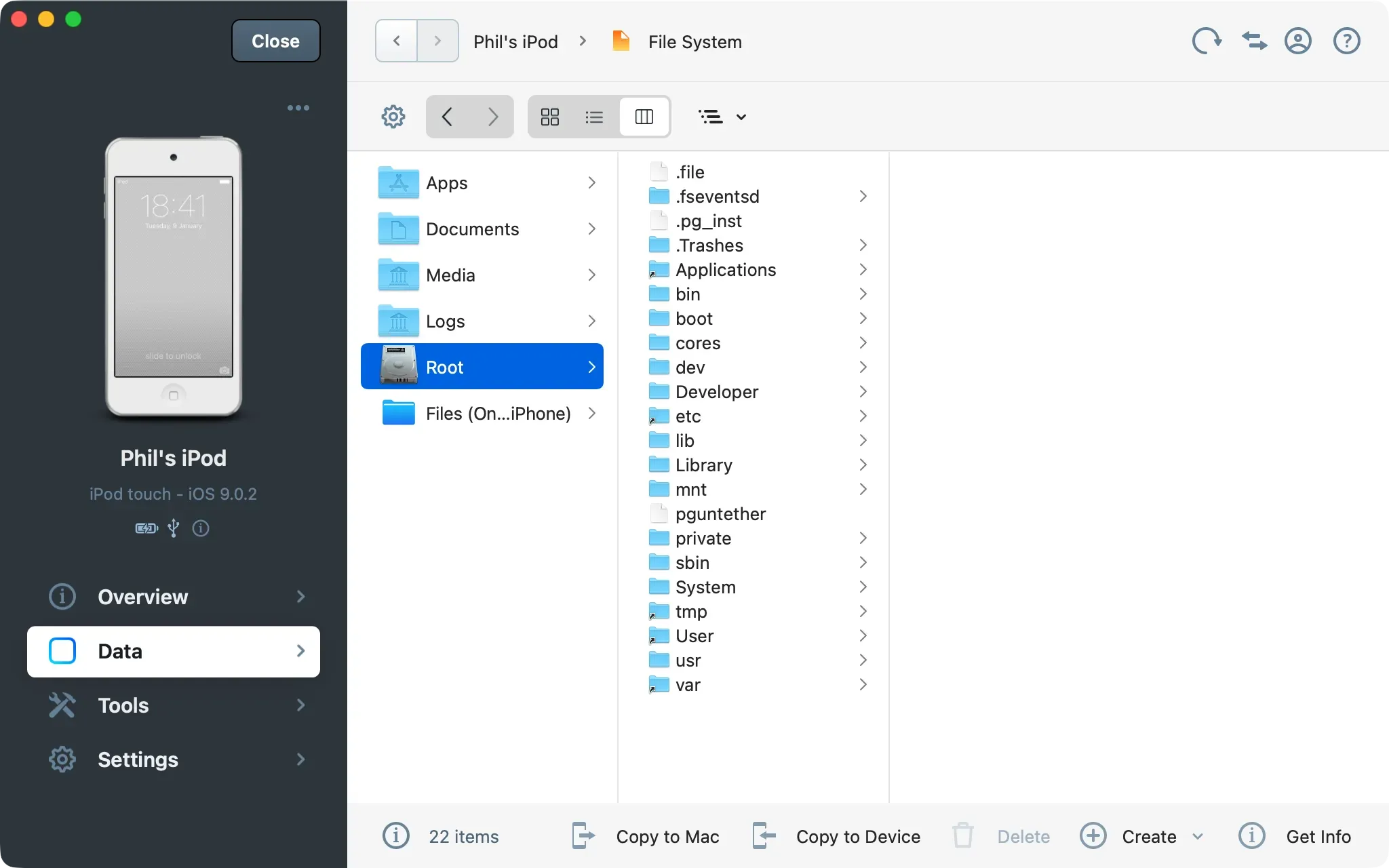The image size is (1389, 868).
Task: Open file browser settings gear
Action: click(x=393, y=116)
